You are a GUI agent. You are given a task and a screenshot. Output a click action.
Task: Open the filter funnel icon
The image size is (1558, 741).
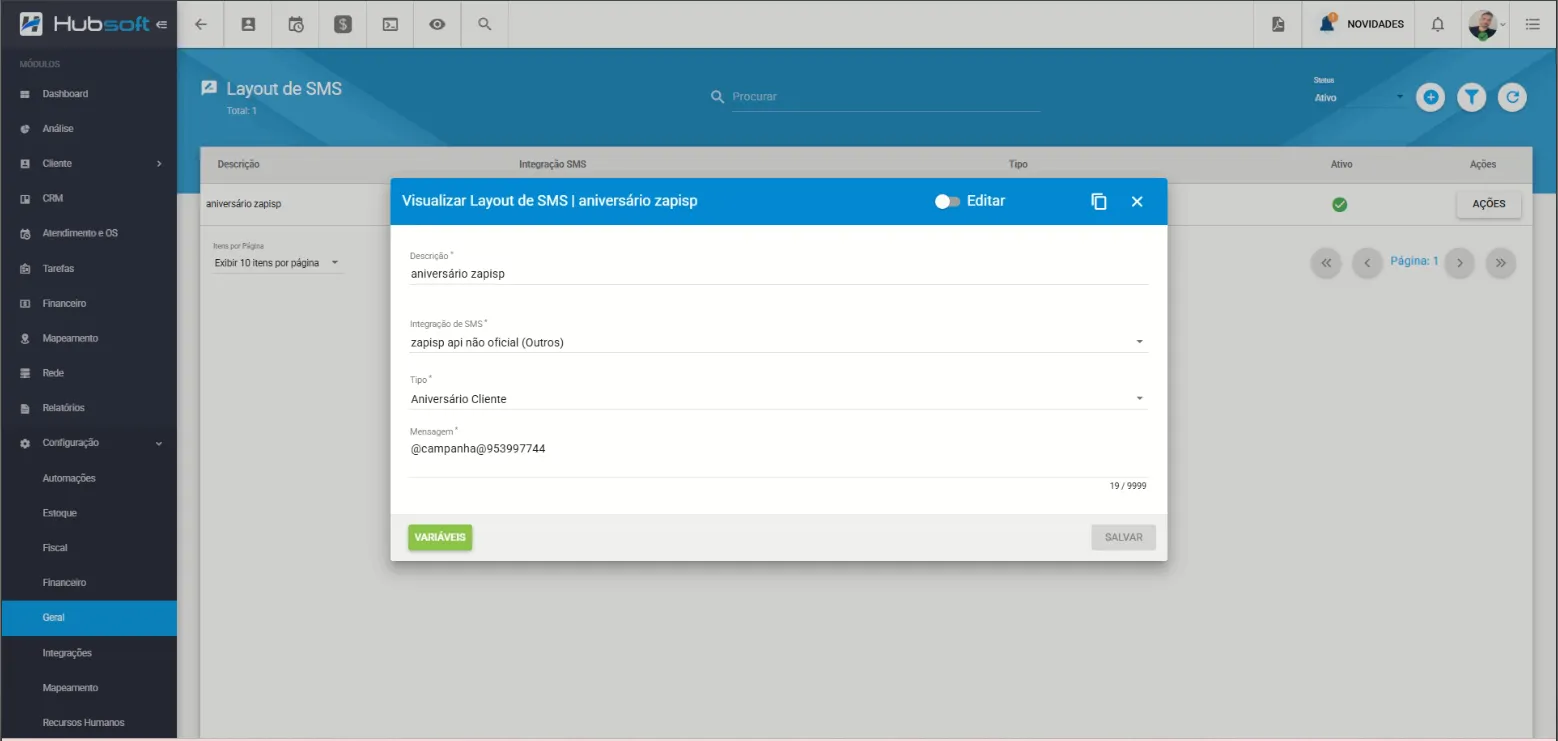click(x=1471, y=97)
